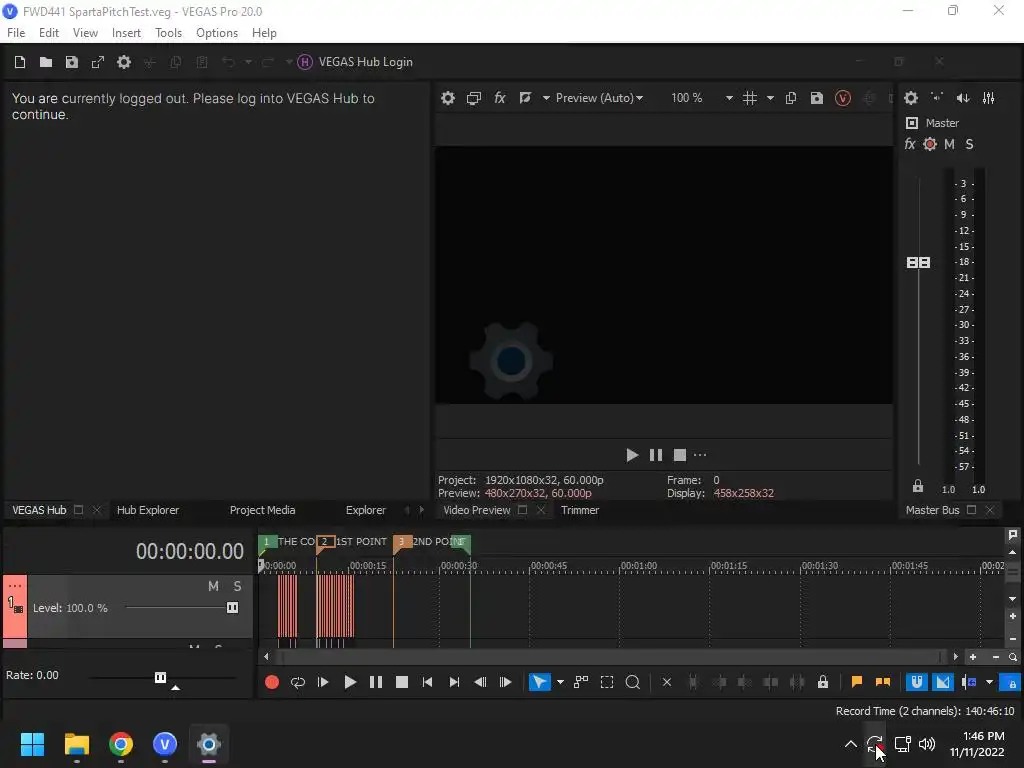The width and height of the screenshot is (1024, 768).
Task: Play timeline from transport bar
Action: click(350, 682)
